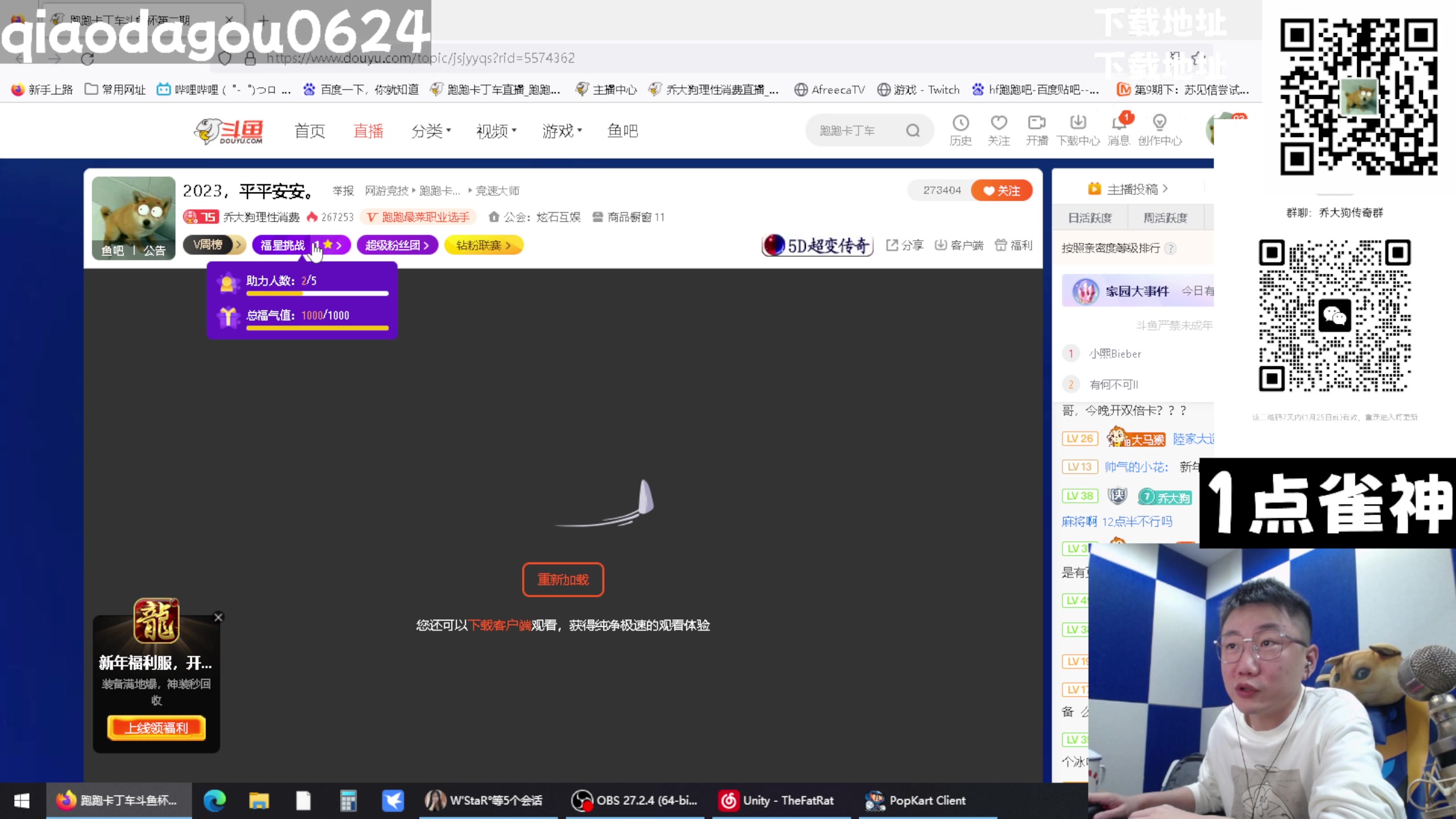
Task: Open the 哔哩哔哩 bookmark
Action: 224,90
